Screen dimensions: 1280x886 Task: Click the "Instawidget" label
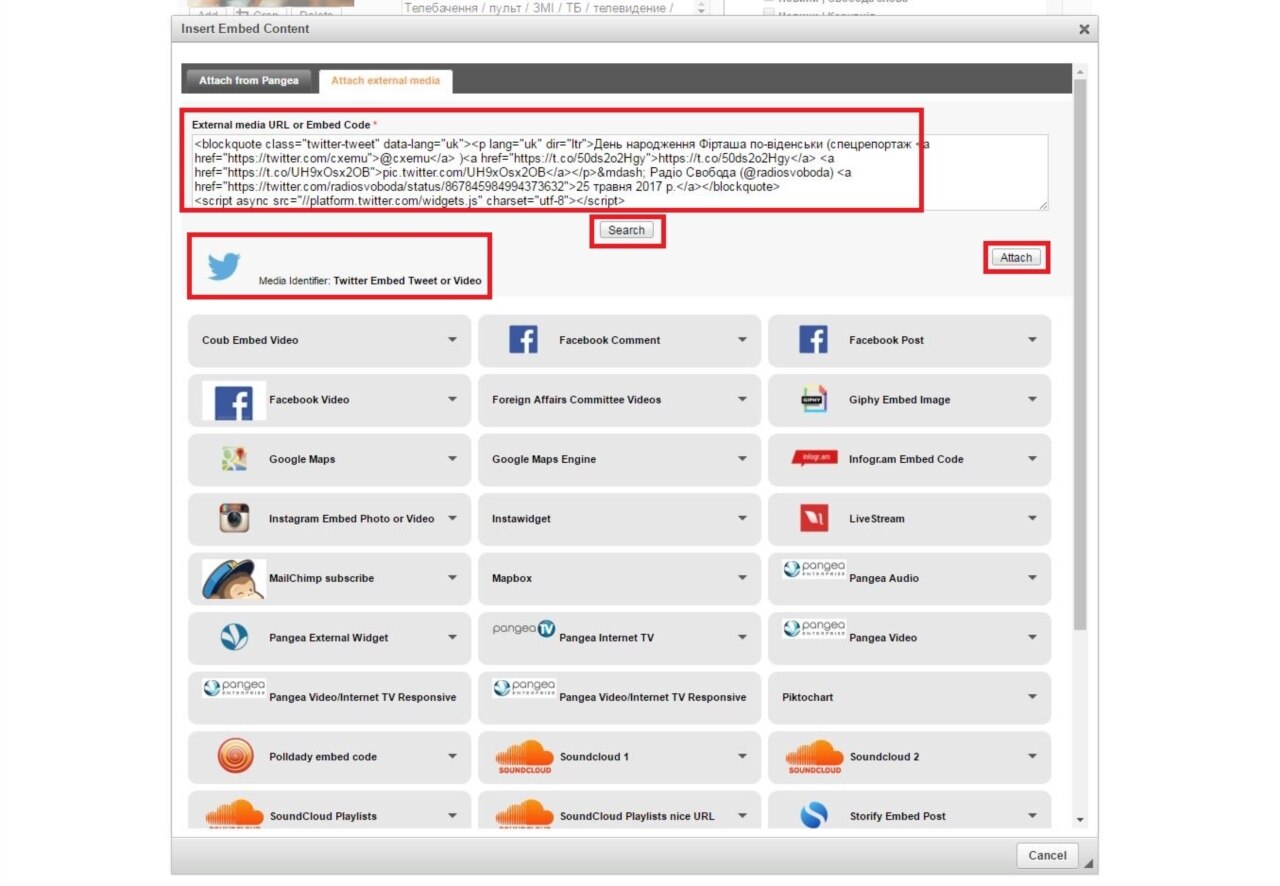click(521, 519)
